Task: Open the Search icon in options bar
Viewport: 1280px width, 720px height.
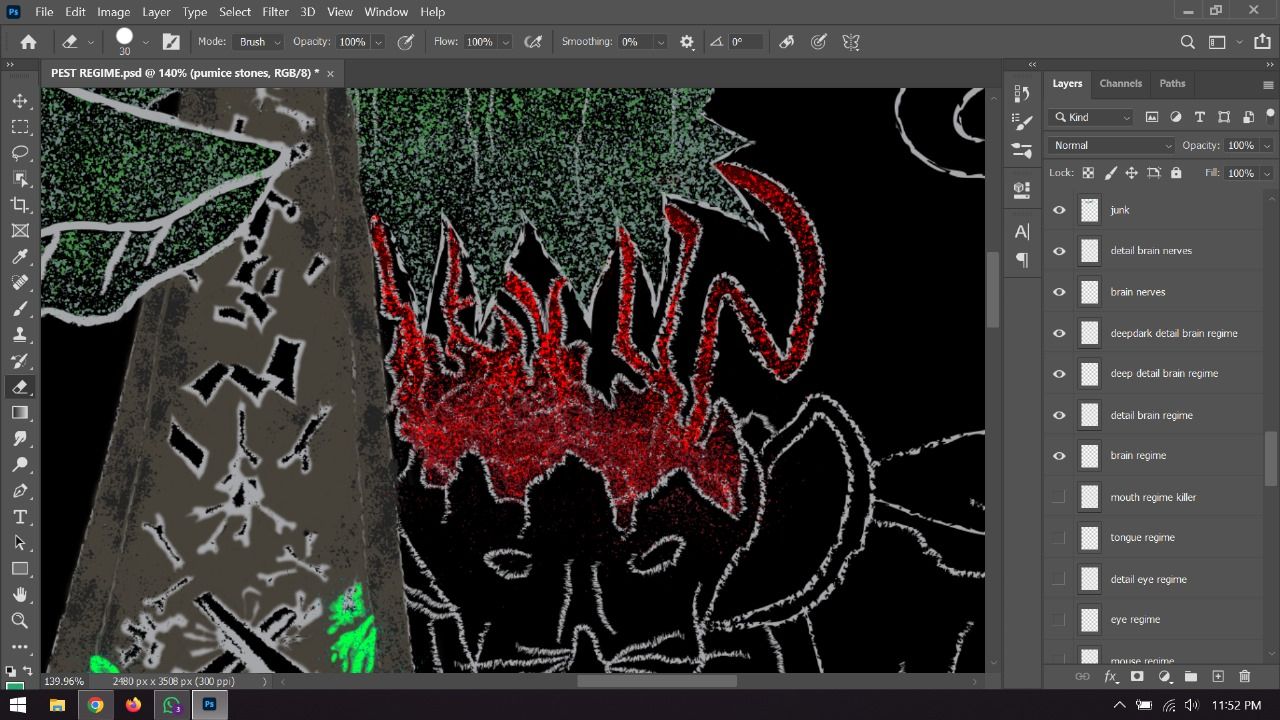Action: click(1188, 42)
